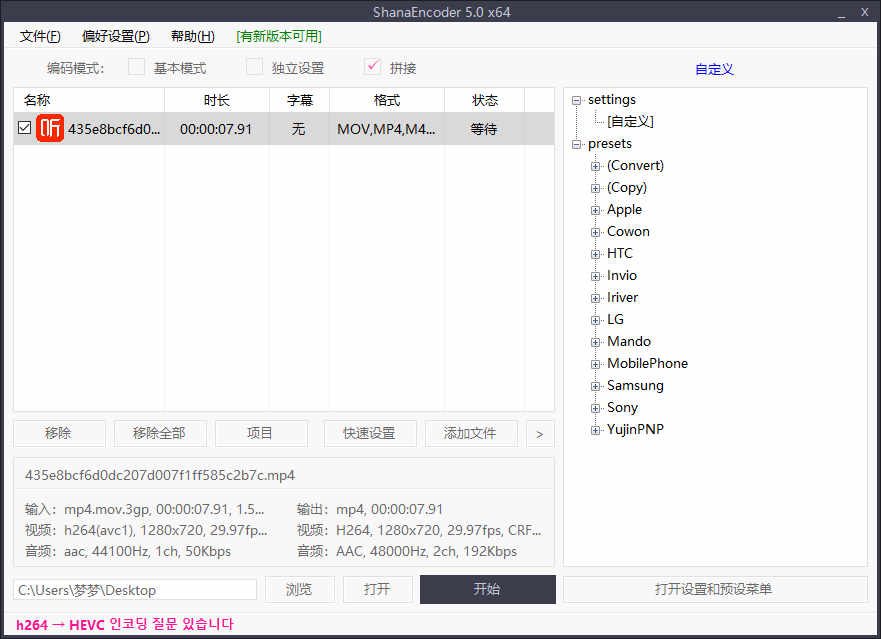Click the 时长 column header
Image resolution: width=881 pixels, height=639 pixels.
(x=217, y=100)
